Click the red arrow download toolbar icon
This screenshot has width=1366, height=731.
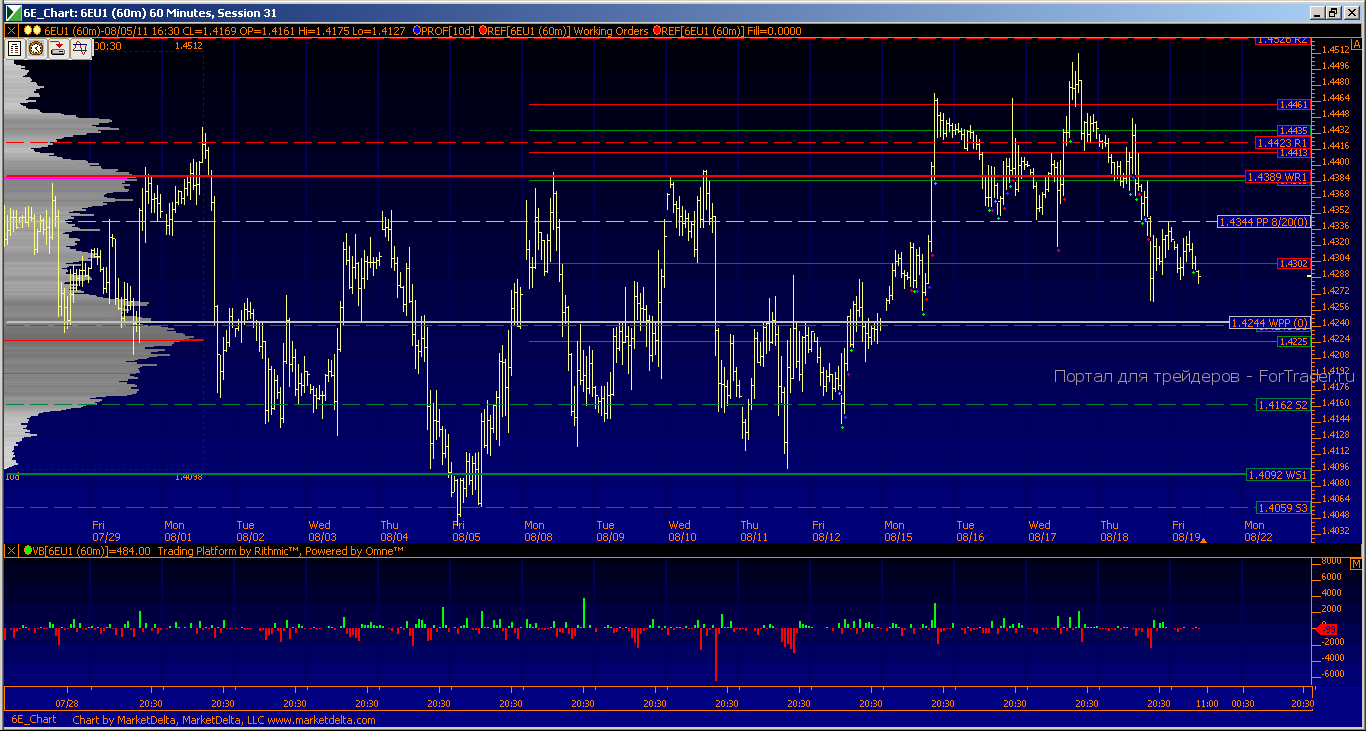point(58,47)
